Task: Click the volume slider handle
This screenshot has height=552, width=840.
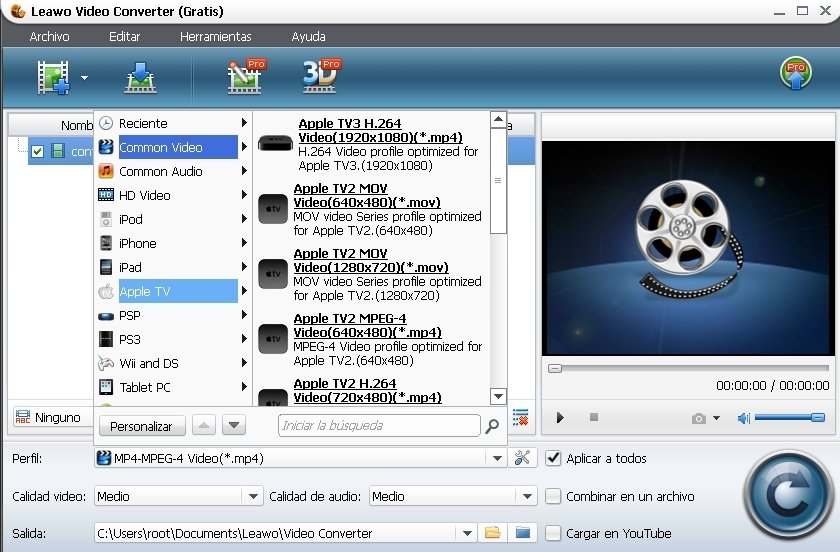Action: tap(818, 417)
